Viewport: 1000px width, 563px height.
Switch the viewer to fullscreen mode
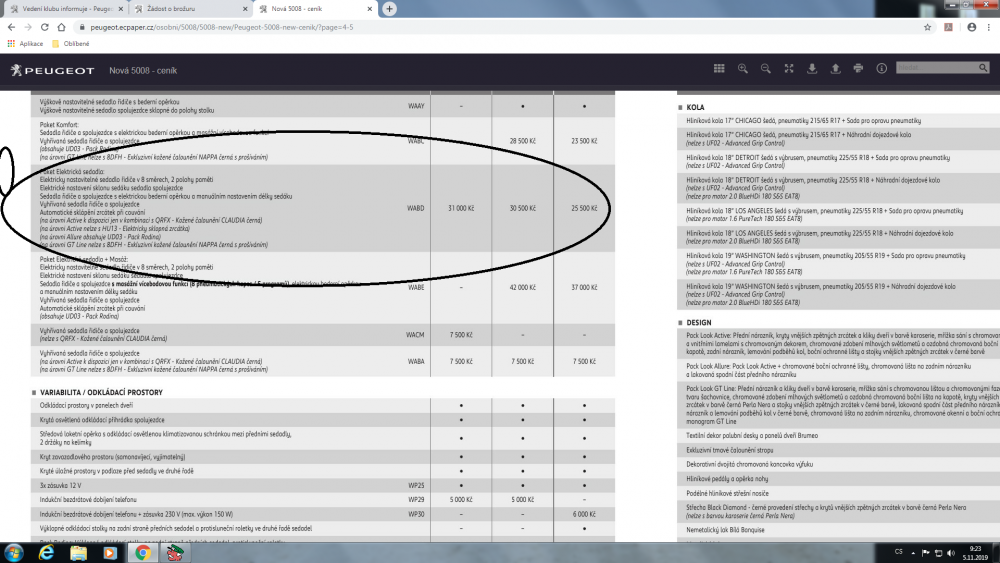[789, 68]
